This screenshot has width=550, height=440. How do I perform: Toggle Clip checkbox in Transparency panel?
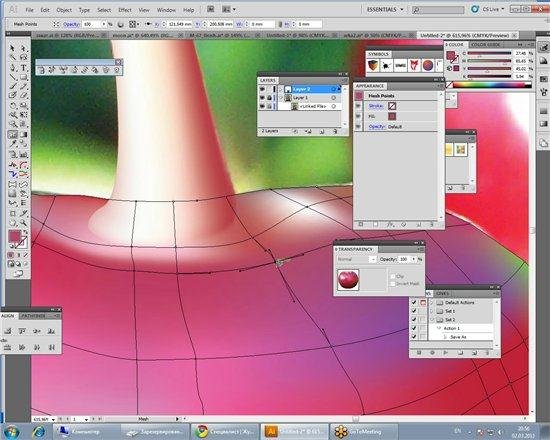[393, 276]
